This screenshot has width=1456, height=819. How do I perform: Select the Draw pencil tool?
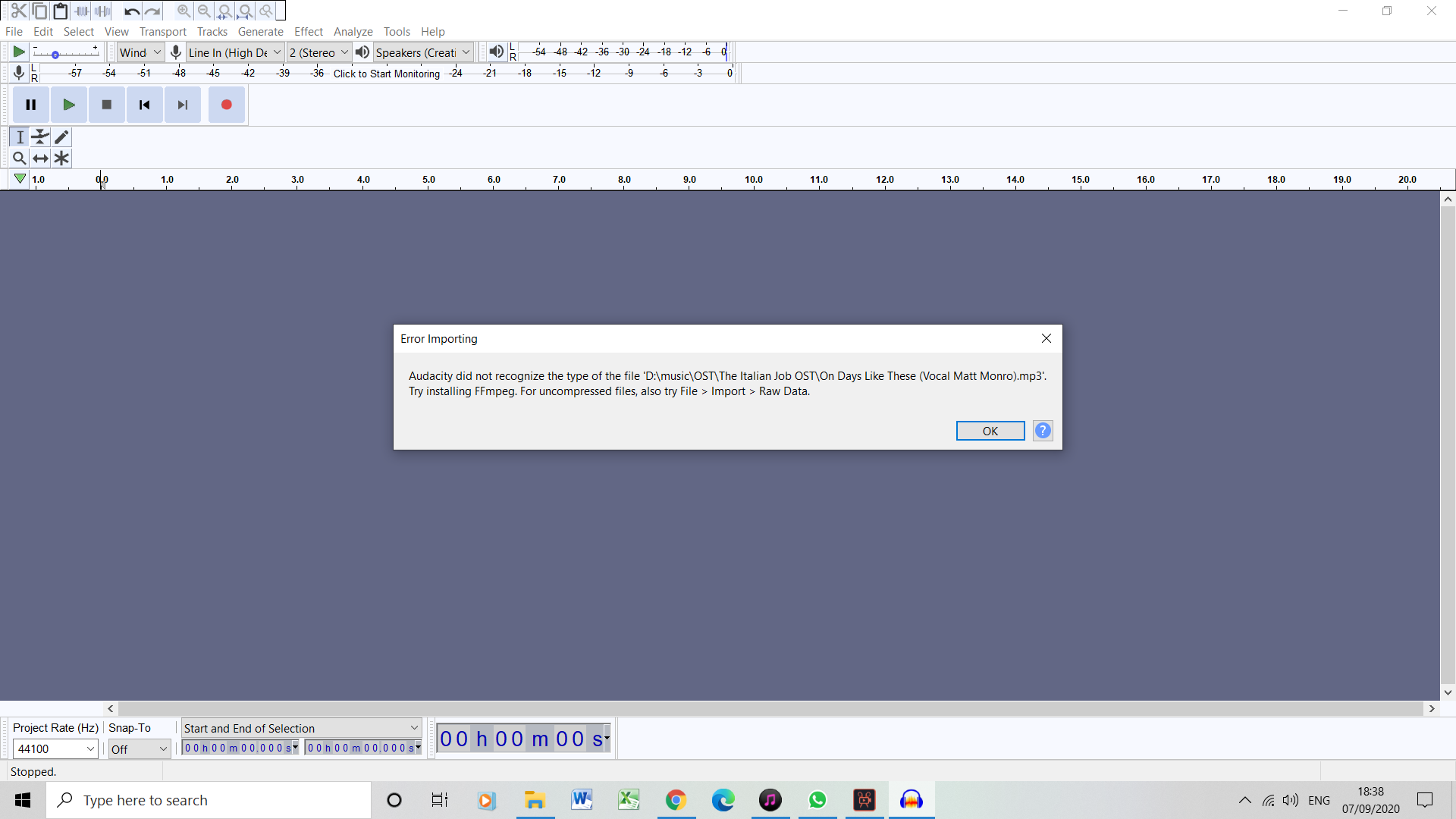coord(61,137)
